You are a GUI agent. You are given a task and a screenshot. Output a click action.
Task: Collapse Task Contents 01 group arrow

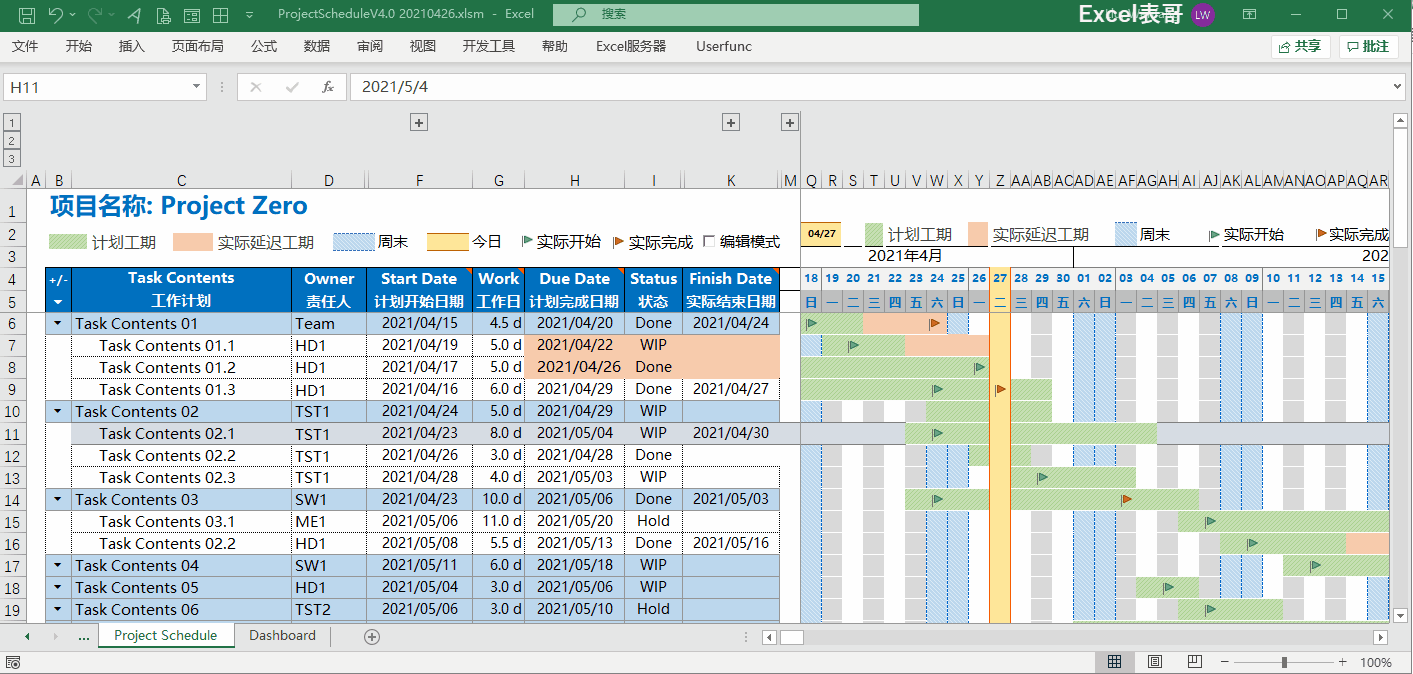click(x=58, y=323)
